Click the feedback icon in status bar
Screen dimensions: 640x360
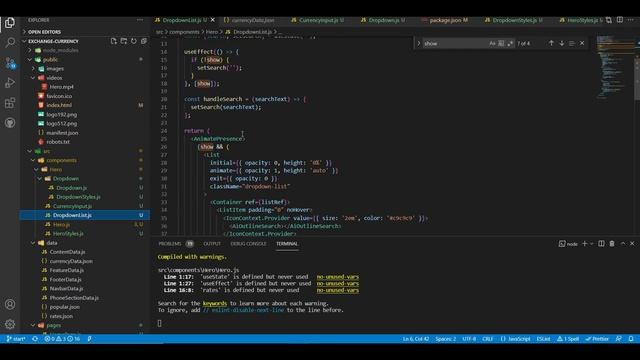[619, 339]
